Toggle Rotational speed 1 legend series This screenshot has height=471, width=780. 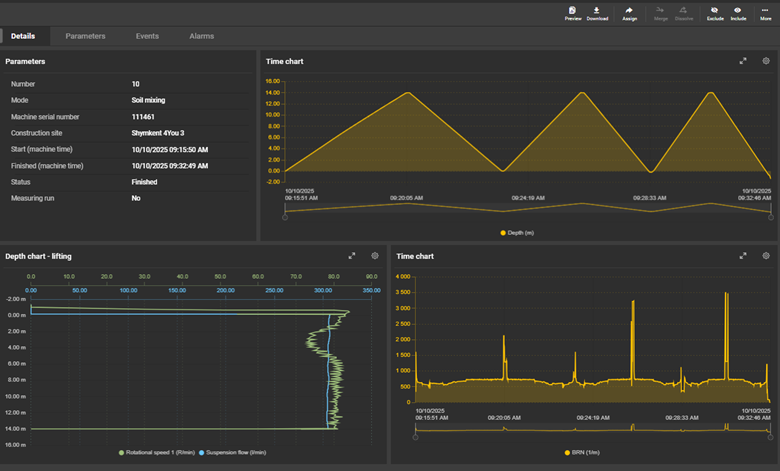tap(160, 452)
